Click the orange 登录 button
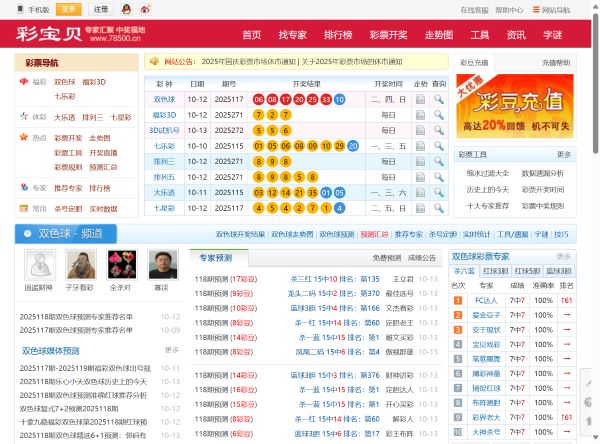This screenshot has width=600, height=444. coord(68,9)
